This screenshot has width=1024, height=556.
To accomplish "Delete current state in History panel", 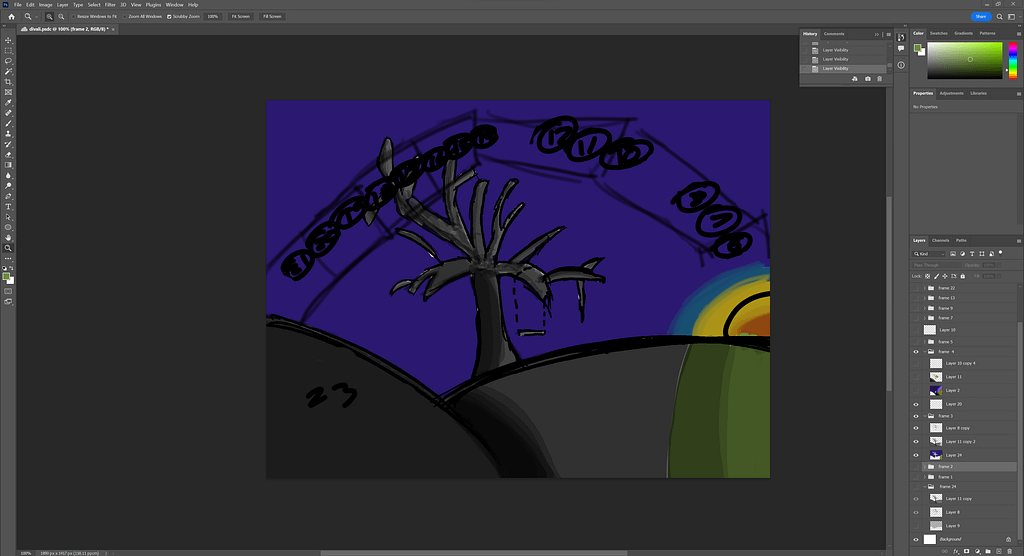I will (x=880, y=79).
